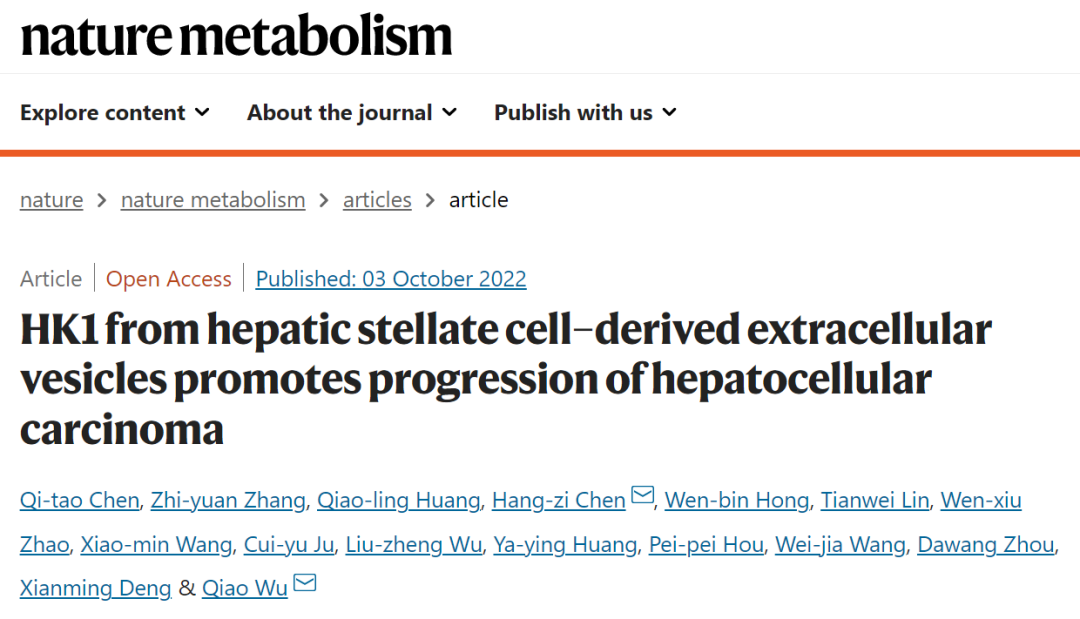Click the envelope icon next to Hang-zi Chen
1080x619 pixels.
coord(642,494)
